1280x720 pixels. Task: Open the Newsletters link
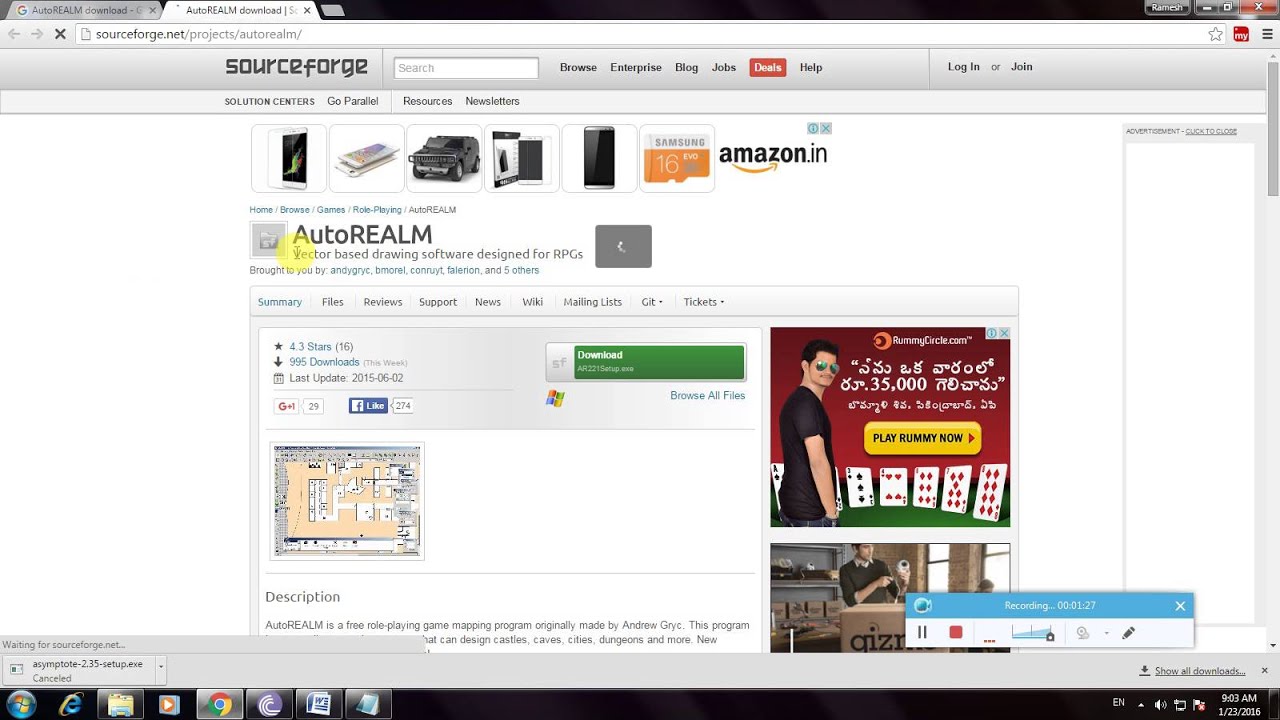click(492, 101)
